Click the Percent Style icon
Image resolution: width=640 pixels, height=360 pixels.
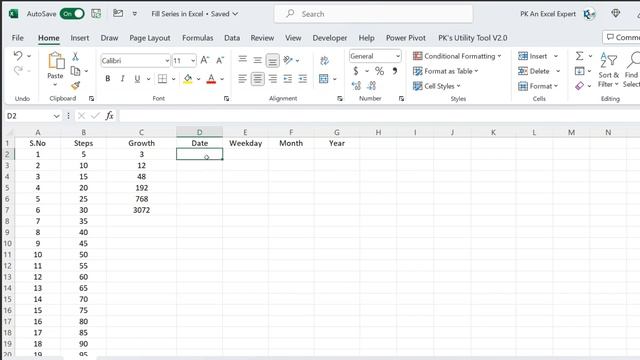pyautogui.click(x=380, y=71)
